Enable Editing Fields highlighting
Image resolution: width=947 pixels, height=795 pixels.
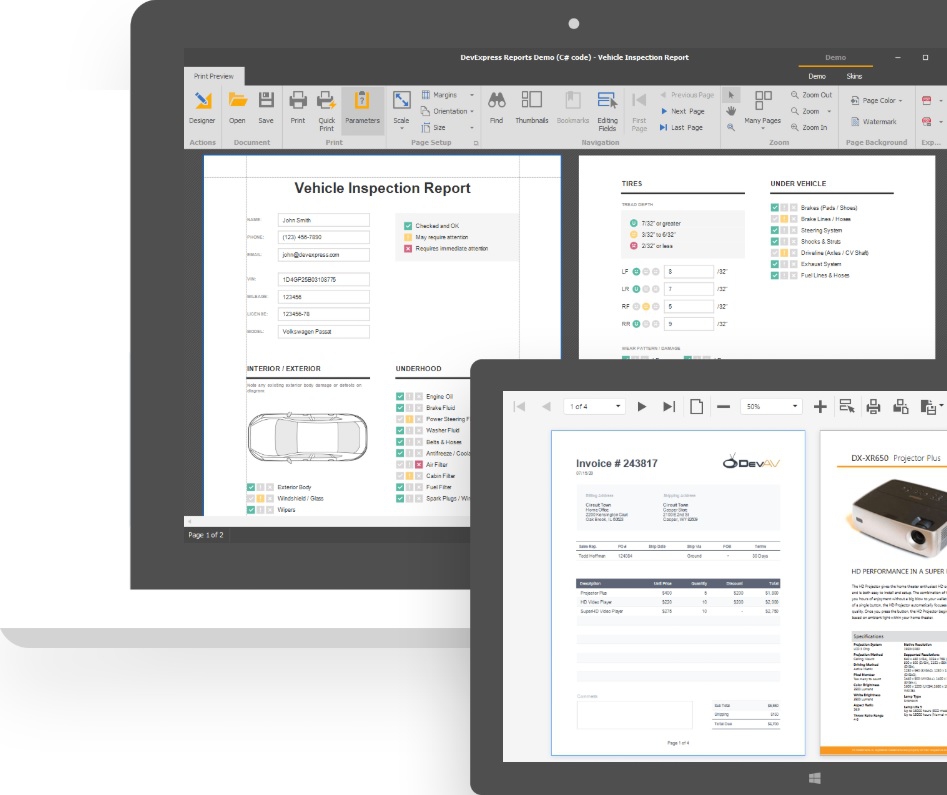pos(608,111)
